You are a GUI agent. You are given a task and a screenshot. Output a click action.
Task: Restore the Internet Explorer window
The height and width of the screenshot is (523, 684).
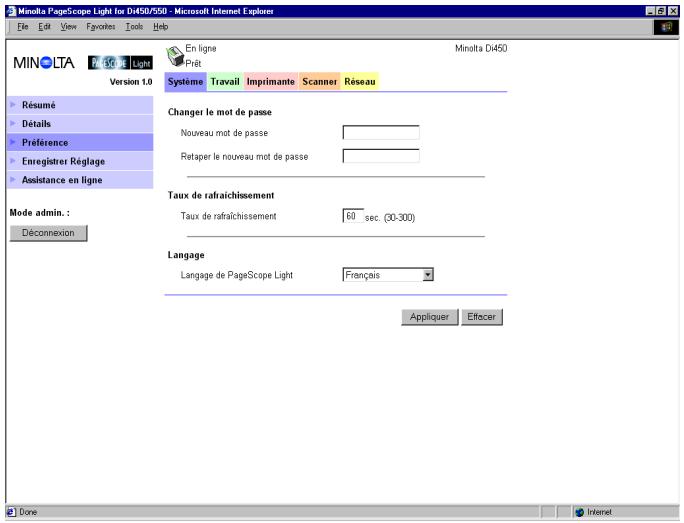[x=661, y=11]
